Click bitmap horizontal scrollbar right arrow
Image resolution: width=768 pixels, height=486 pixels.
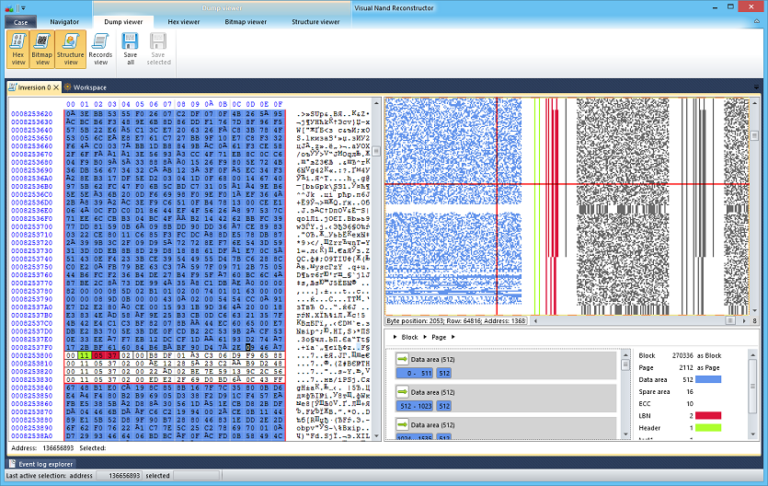tap(744, 320)
